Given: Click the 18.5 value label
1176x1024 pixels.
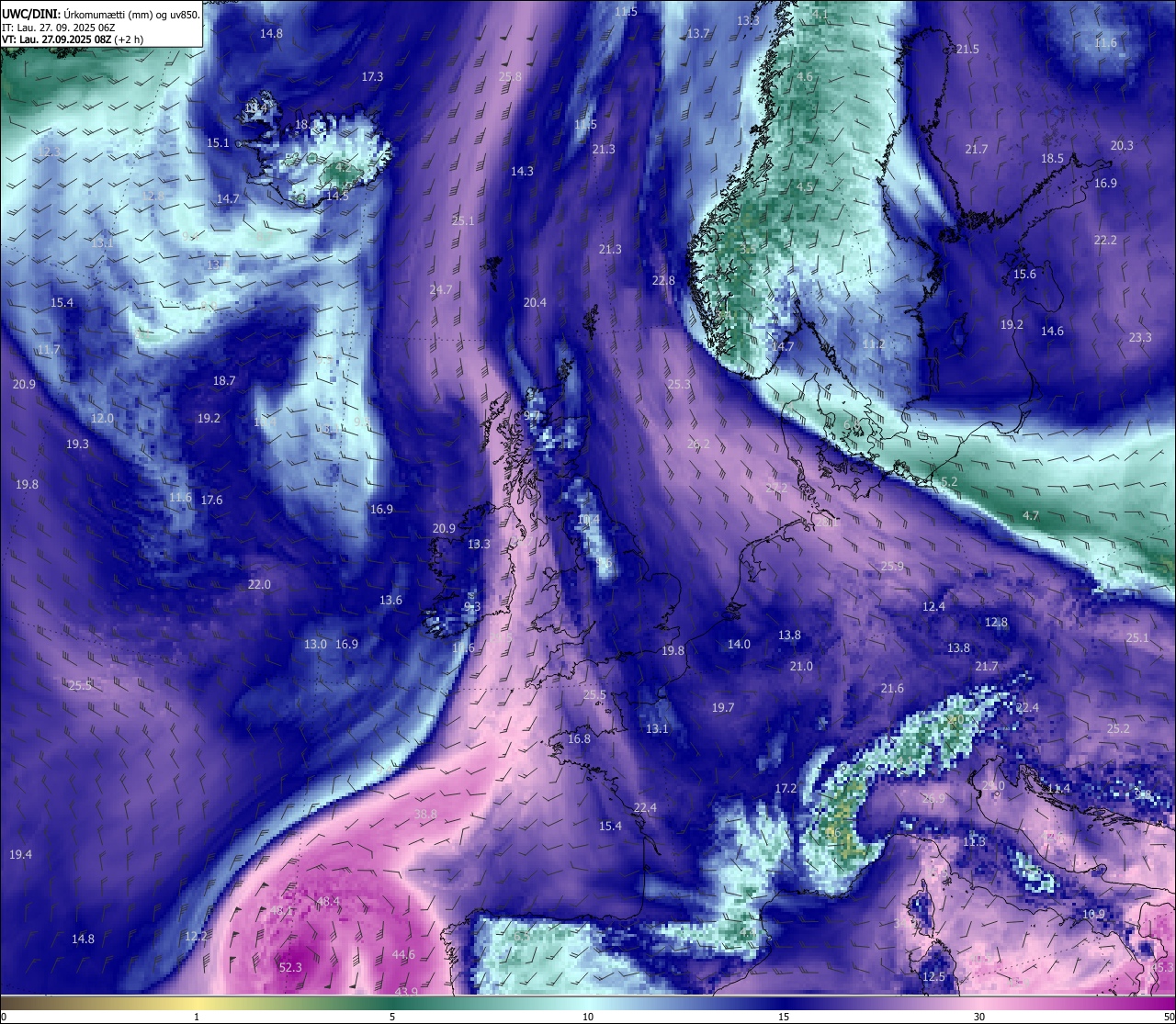Looking at the screenshot, I should [1052, 158].
